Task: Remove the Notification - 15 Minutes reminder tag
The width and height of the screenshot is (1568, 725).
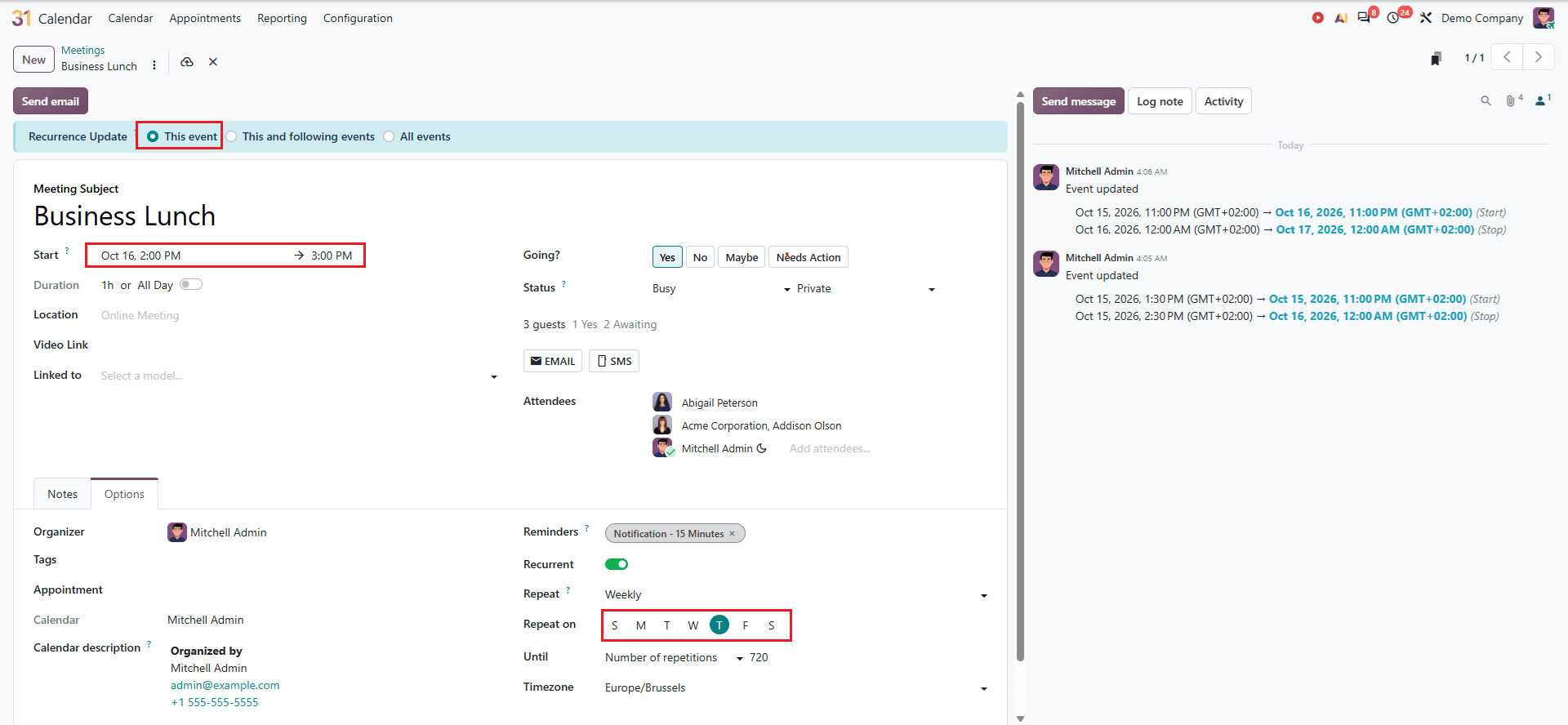Action: coord(732,534)
